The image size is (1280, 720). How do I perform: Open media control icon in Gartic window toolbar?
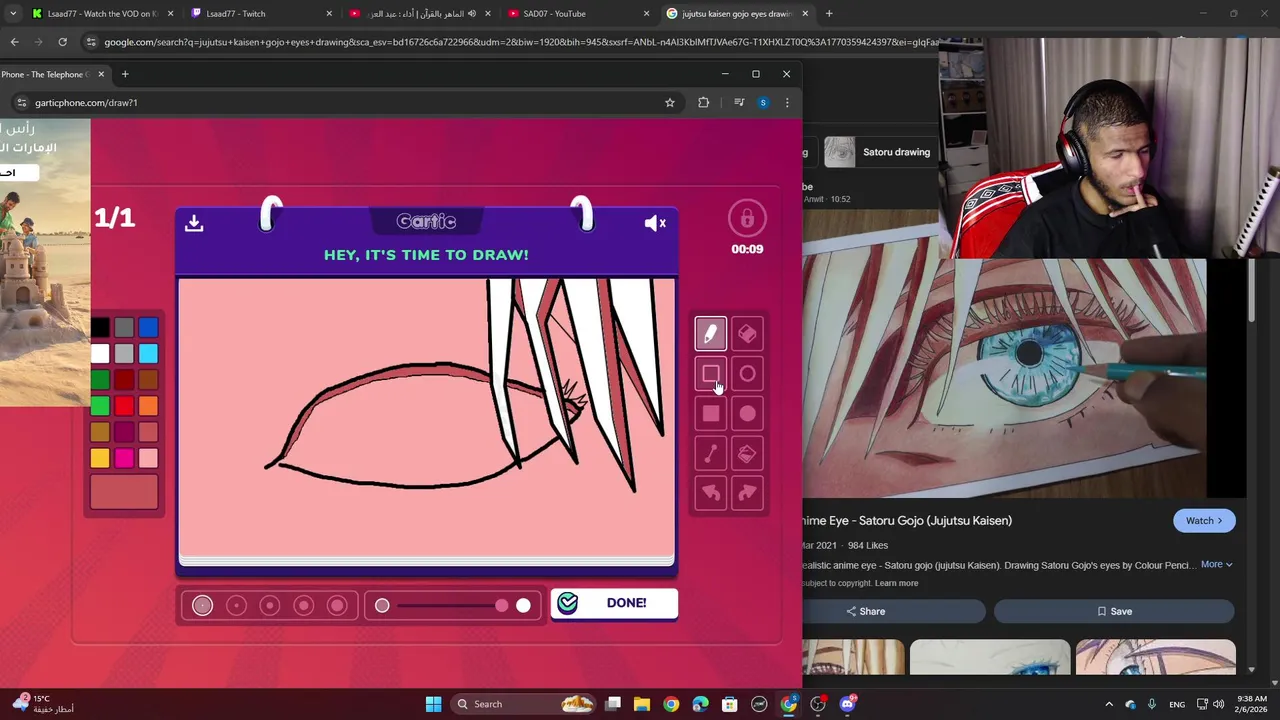tap(739, 102)
